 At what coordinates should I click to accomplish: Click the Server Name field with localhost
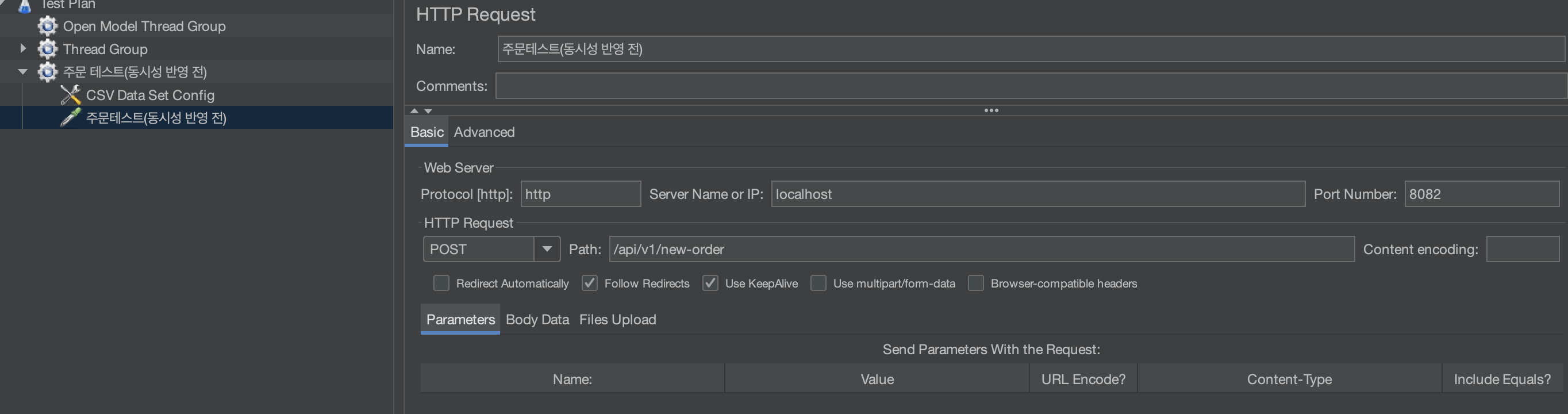[1038, 194]
